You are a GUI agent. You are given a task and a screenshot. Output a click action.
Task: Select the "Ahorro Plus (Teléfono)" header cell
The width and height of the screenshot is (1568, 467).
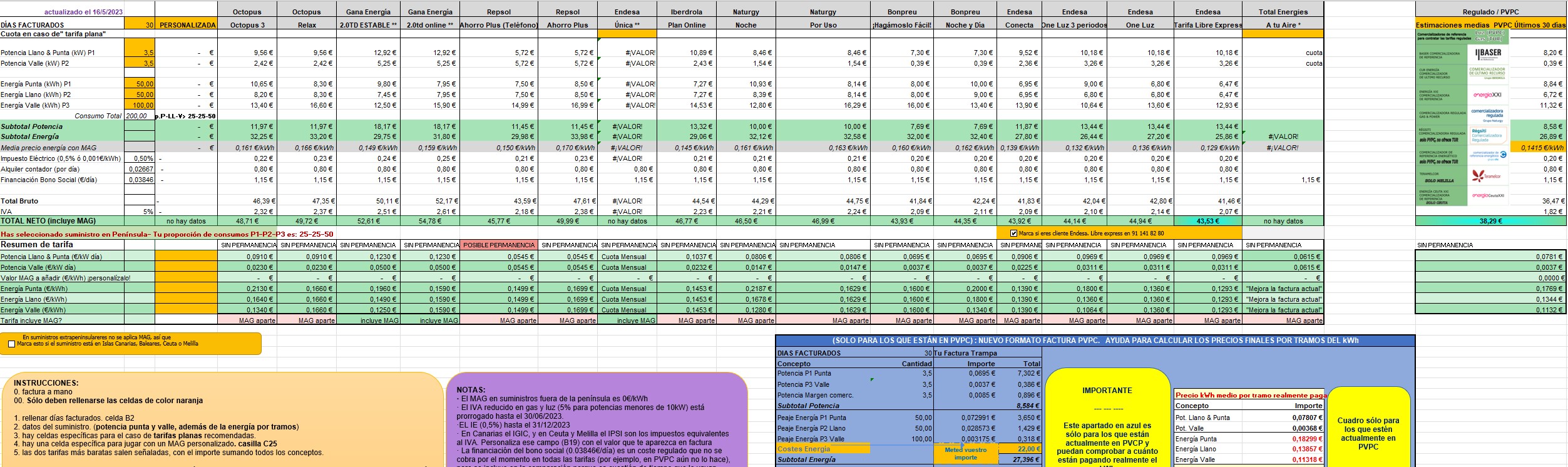pos(499,25)
